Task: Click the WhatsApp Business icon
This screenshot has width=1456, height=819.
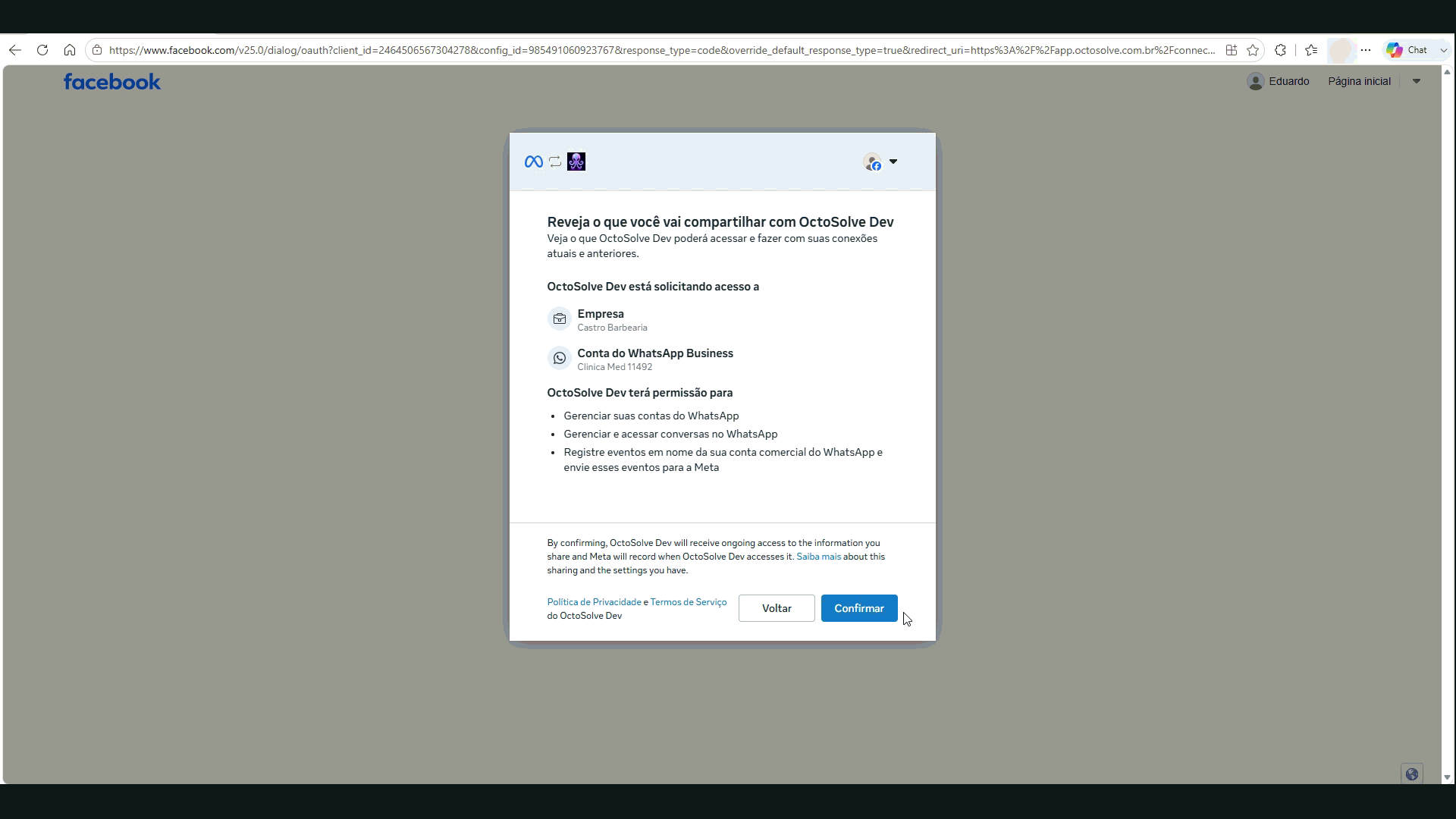Action: click(560, 358)
